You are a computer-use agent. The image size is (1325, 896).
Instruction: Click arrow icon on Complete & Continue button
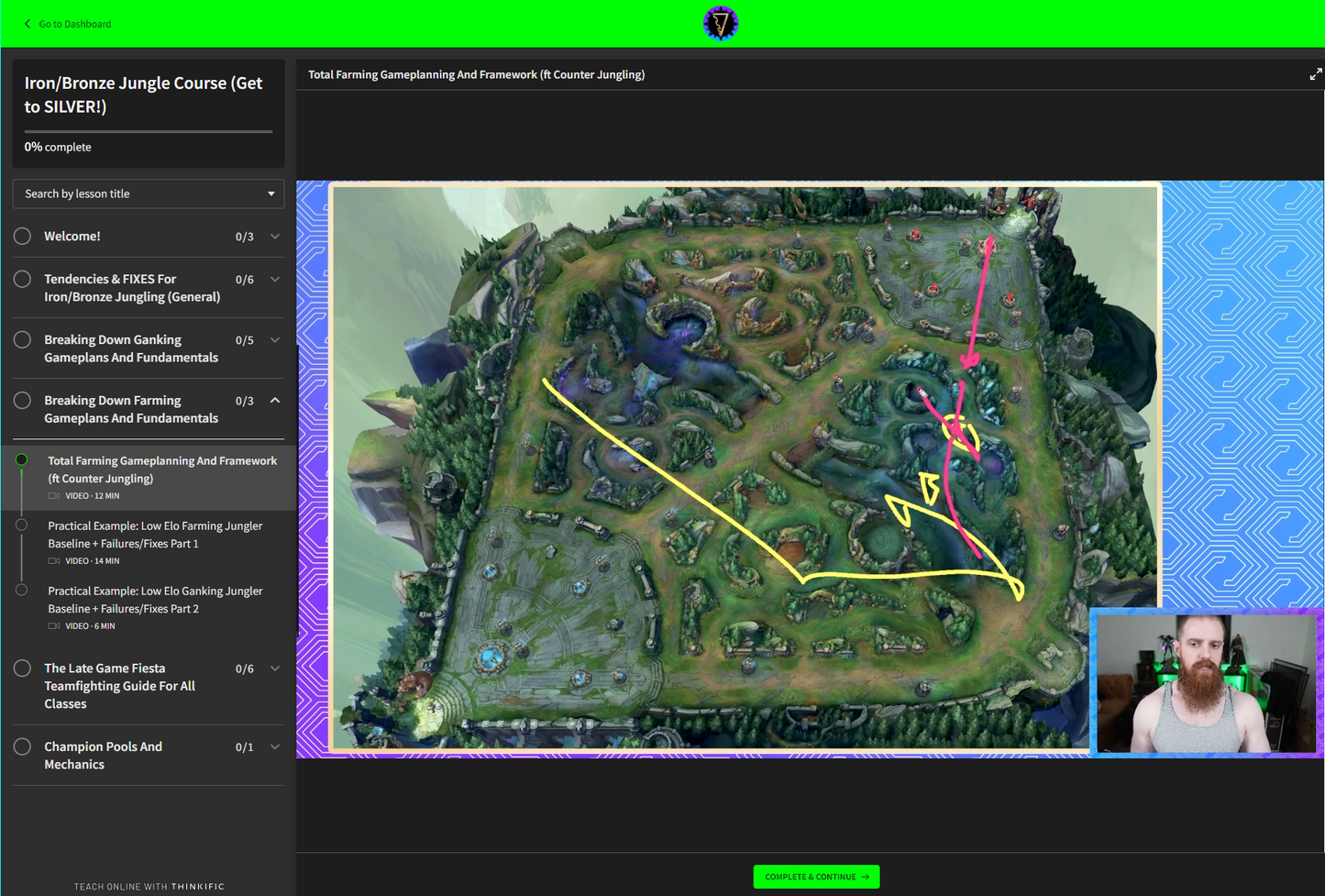865,877
